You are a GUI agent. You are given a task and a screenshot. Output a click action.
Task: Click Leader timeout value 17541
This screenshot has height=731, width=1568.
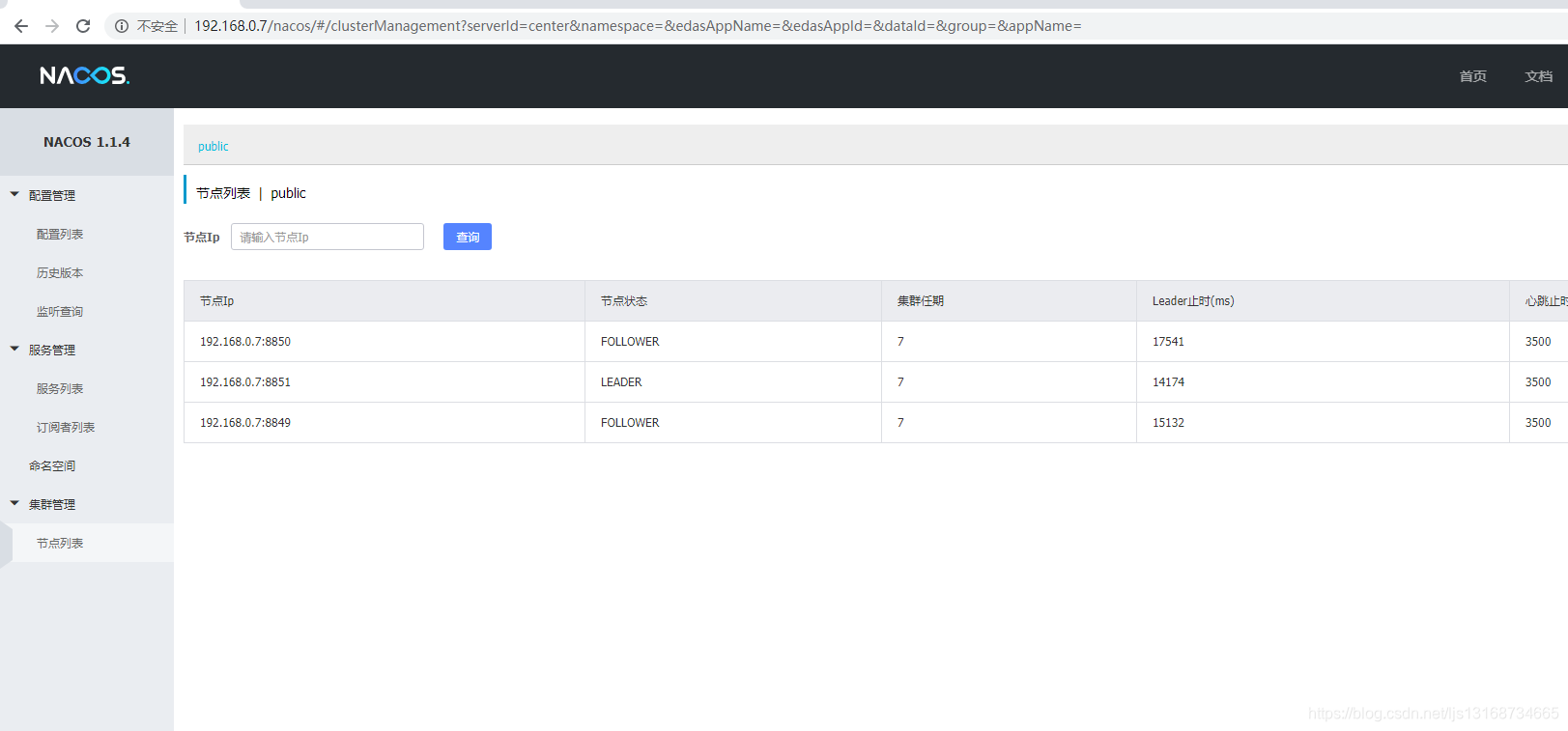tap(1168, 342)
